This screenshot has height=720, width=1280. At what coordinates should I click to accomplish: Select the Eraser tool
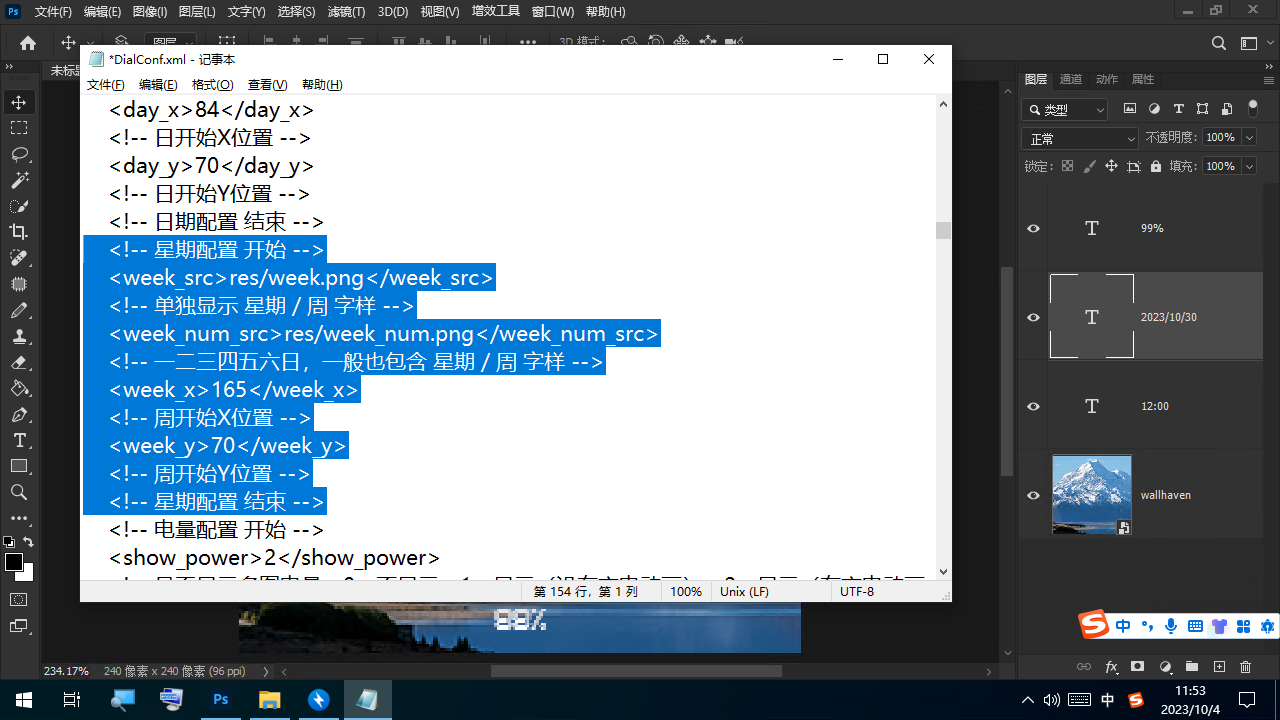(19, 362)
